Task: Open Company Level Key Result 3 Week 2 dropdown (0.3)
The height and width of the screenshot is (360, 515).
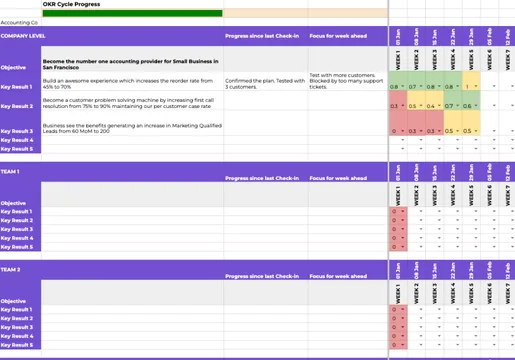Action: (x=421, y=131)
